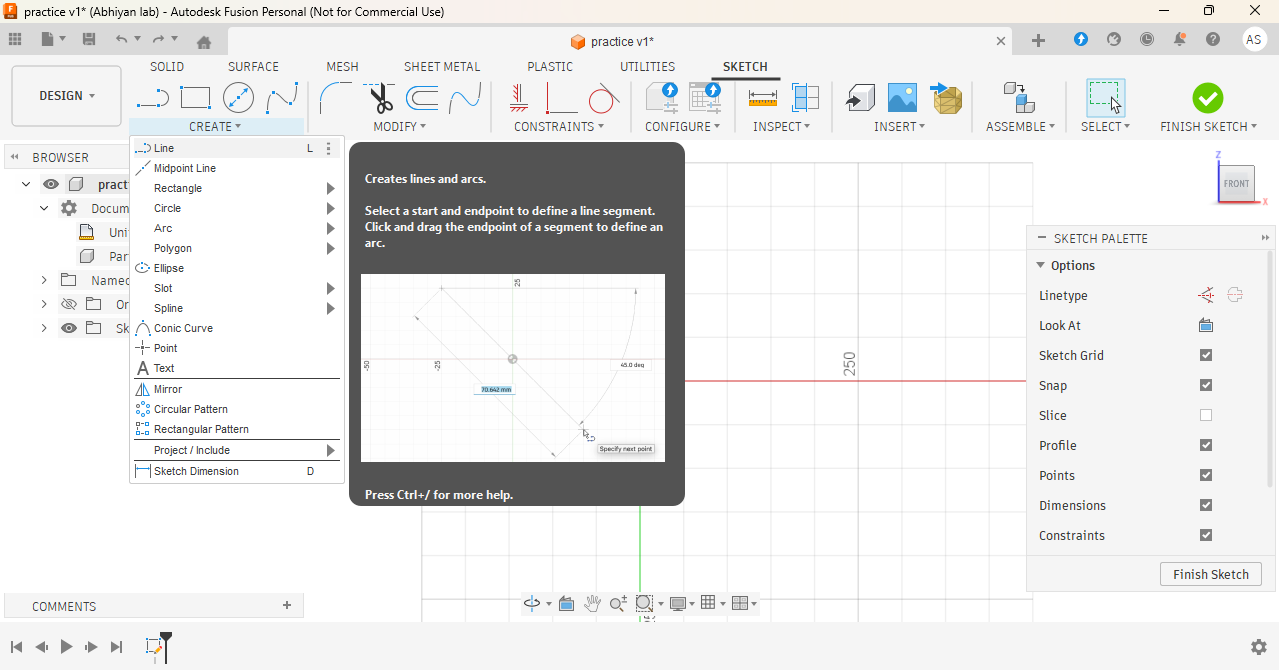Image resolution: width=1279 pixels, height=670 pixels.
Task: Click the Play button in timeline
Action: tap(66, 647)
